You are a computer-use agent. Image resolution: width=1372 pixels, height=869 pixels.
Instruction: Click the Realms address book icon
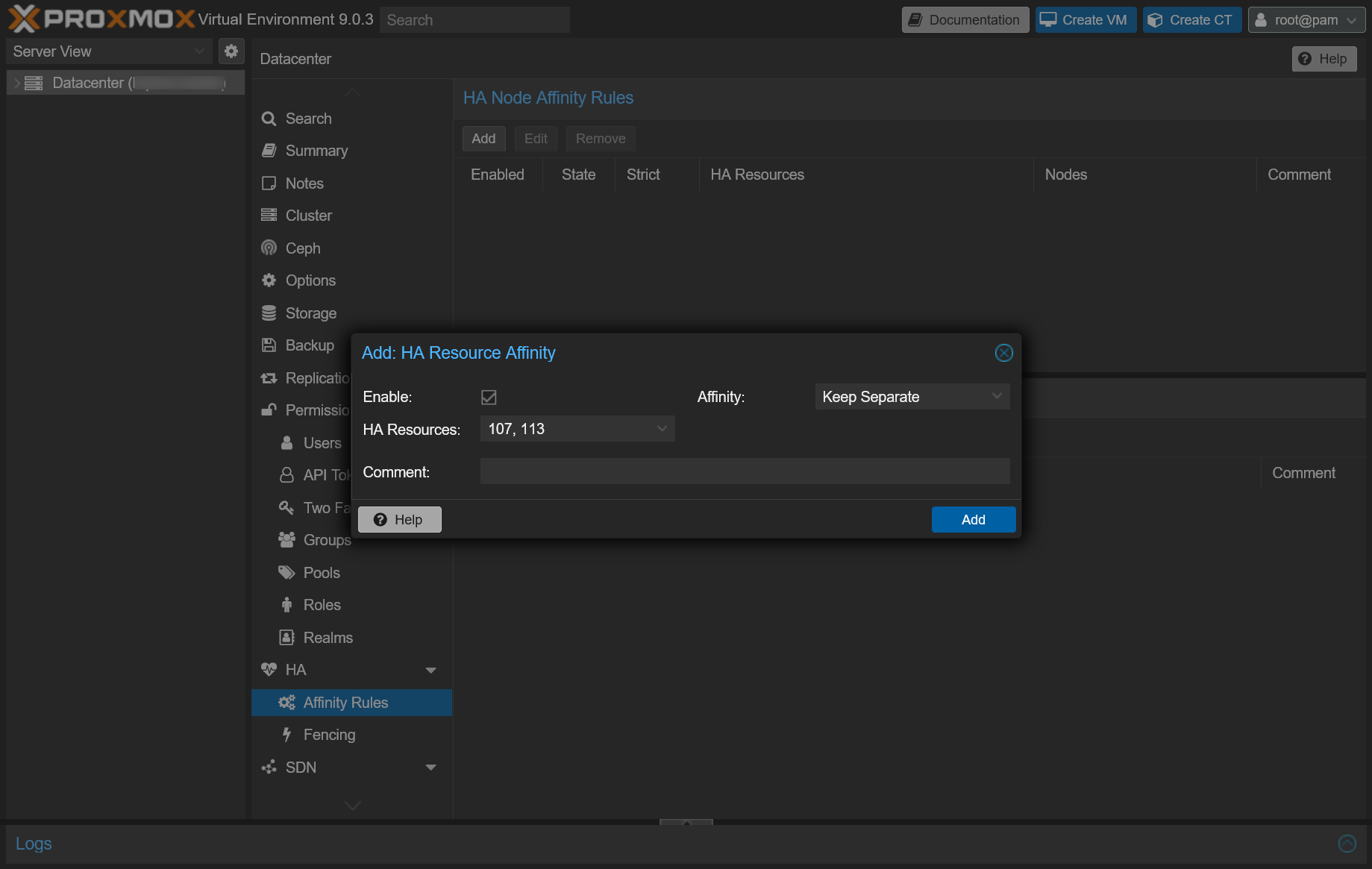click(x=286, y=638)
